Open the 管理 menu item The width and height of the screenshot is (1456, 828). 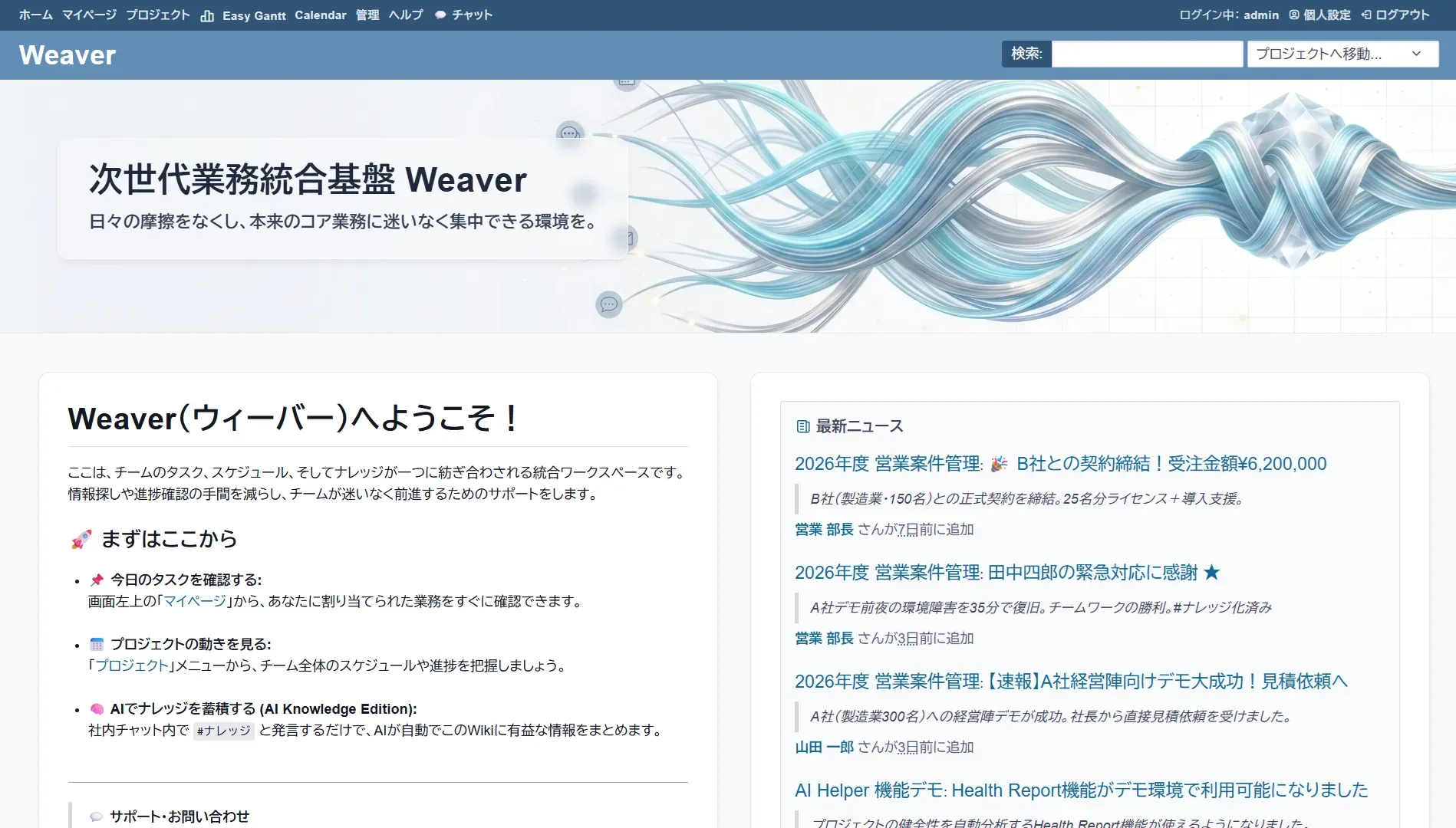click(367, 15)
